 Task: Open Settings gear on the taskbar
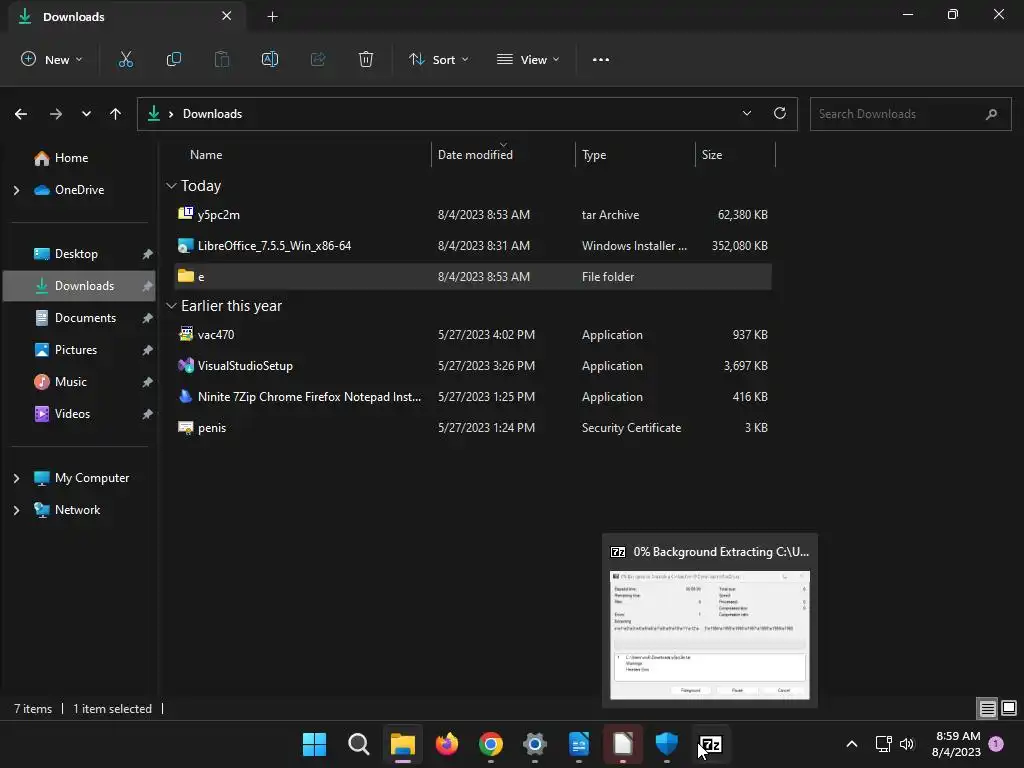tap(535, 744)
